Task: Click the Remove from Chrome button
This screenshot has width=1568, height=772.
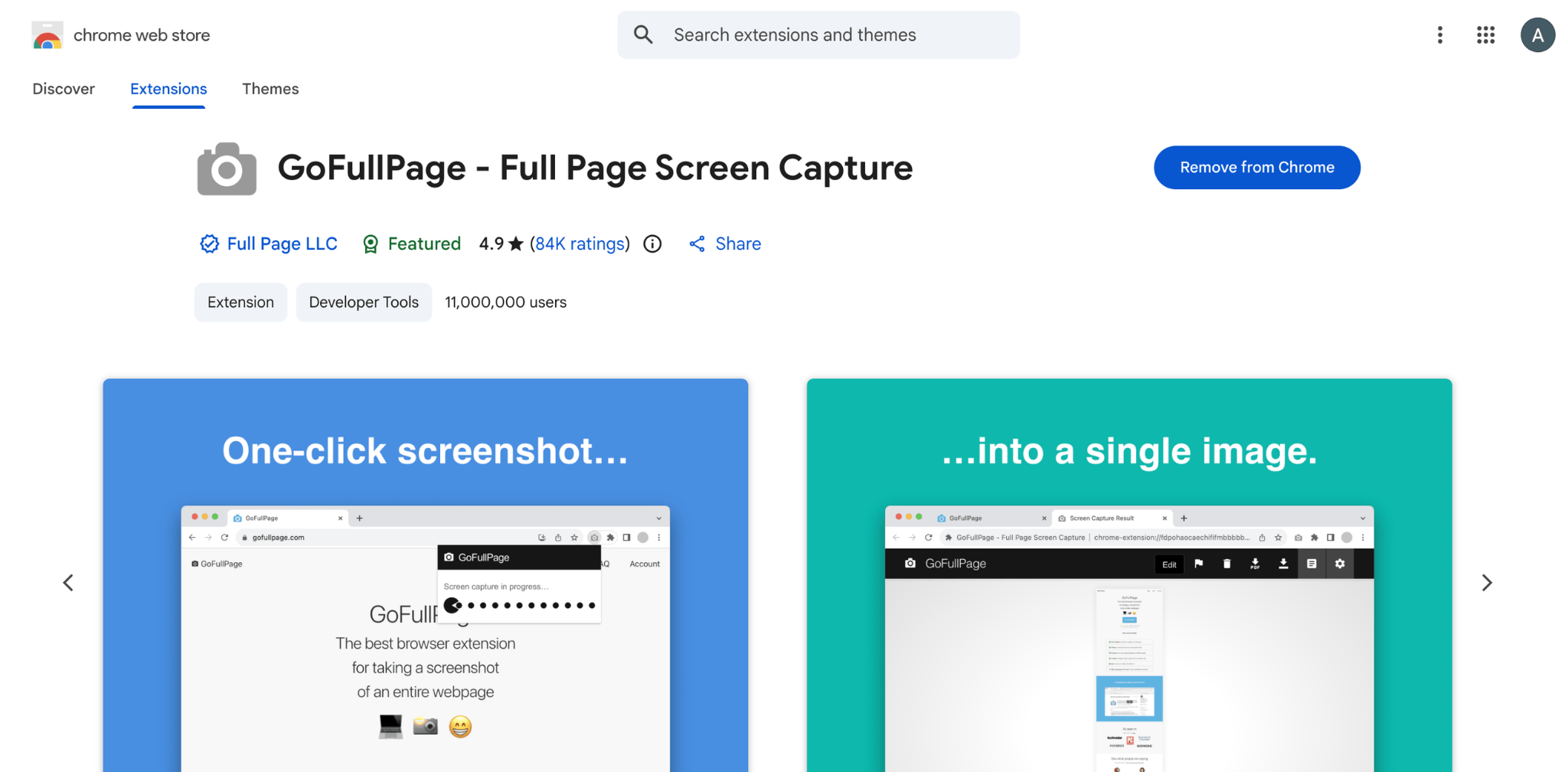Action: 1256,167
